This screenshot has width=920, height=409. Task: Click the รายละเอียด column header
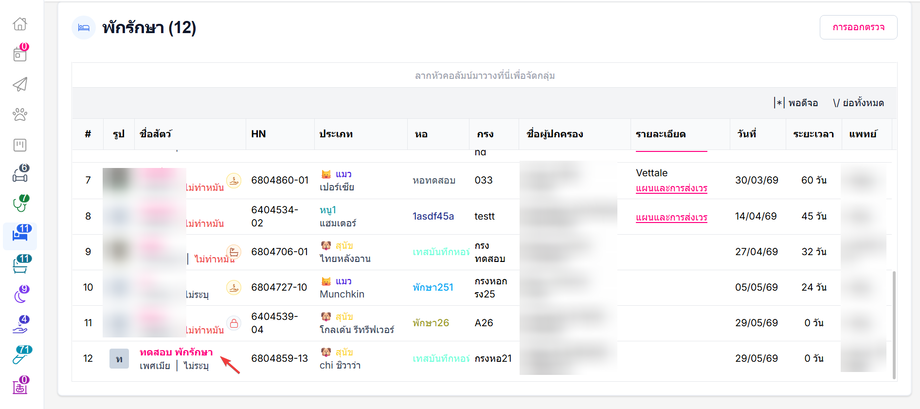tap(661, 134)
